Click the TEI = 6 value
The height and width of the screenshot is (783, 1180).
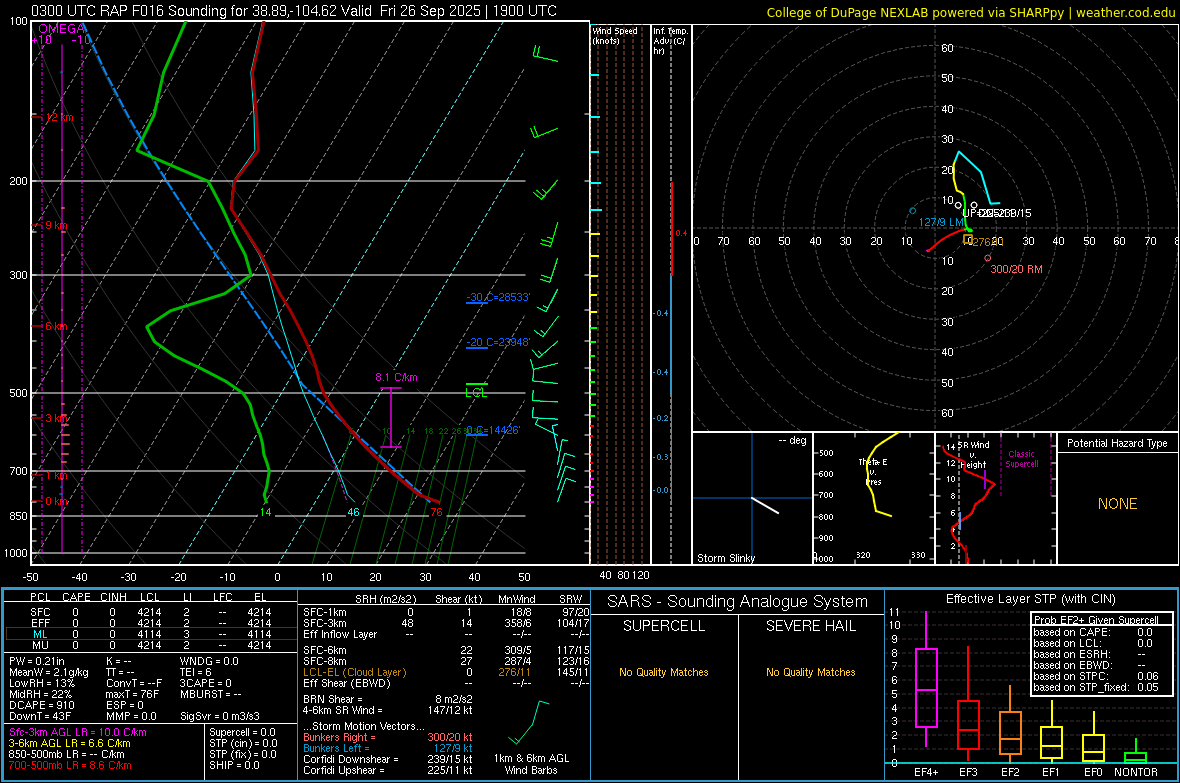(x=196, y=672)
